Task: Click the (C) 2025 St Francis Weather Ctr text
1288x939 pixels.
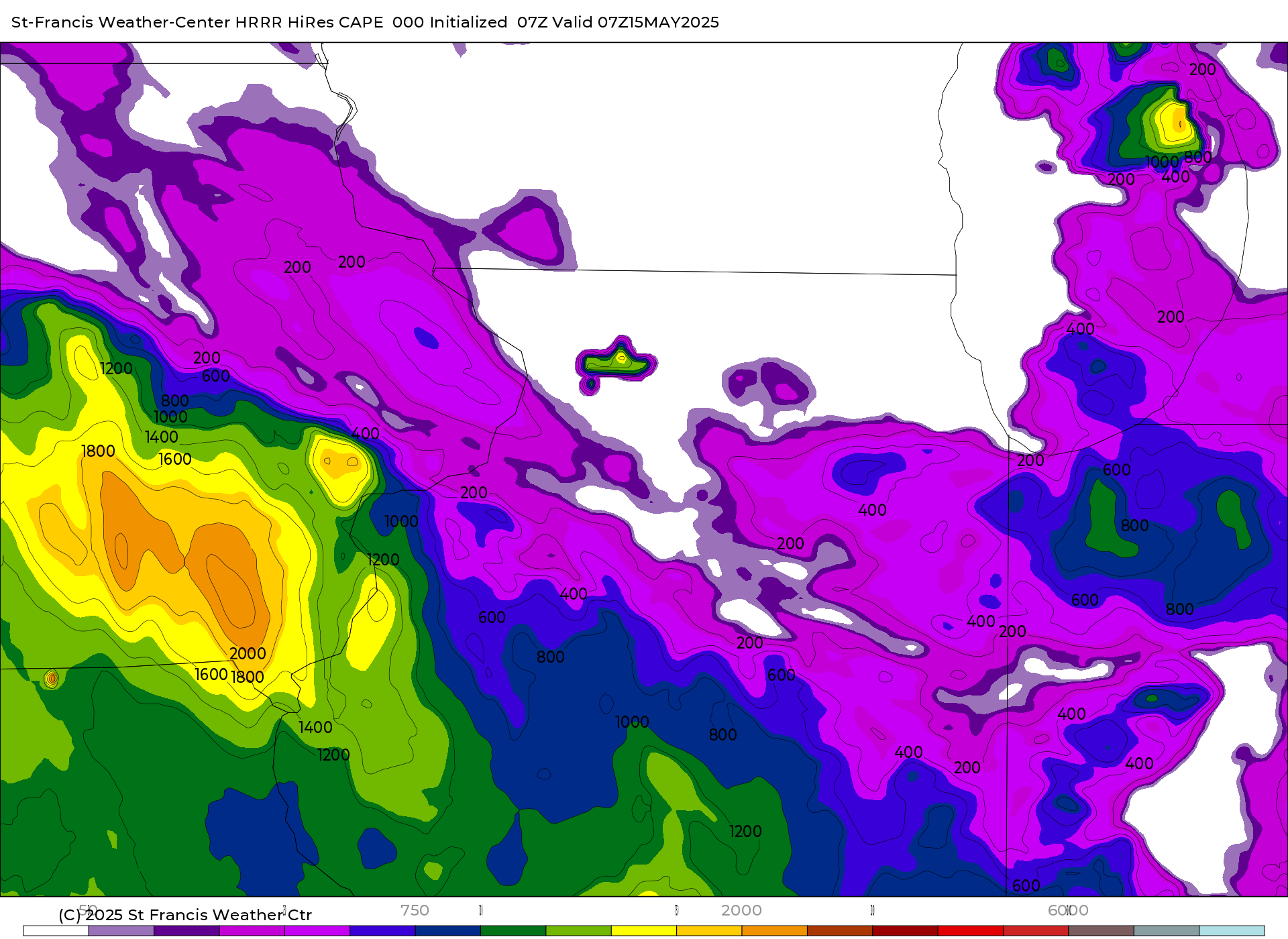Action: point(185,915)
